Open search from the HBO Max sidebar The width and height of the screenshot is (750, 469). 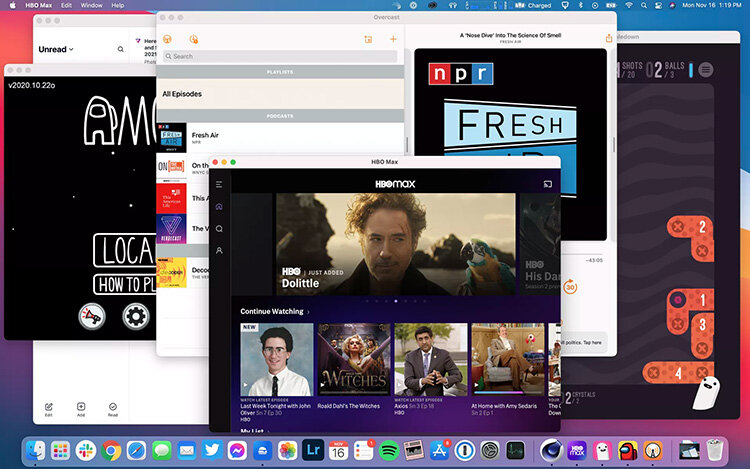219,229
